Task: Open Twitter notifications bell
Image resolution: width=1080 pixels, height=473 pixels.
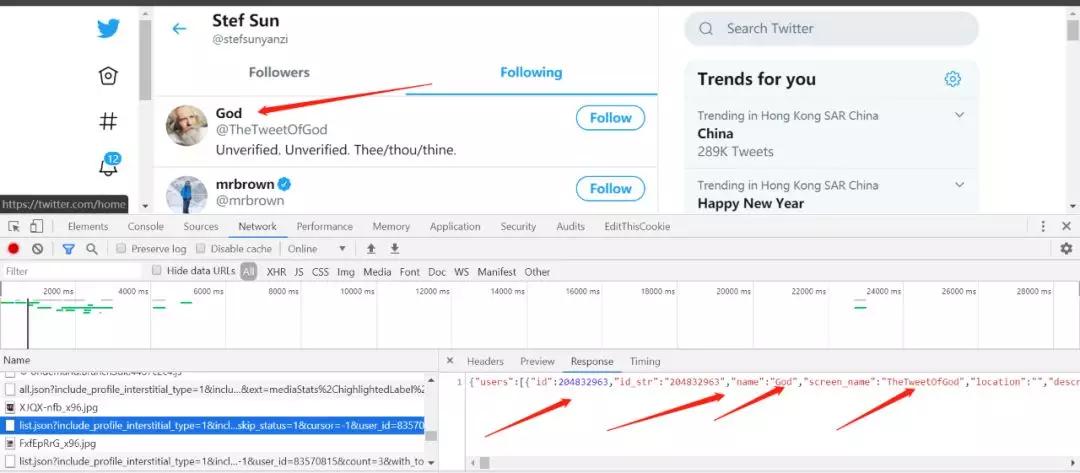Action: point(108,166)
